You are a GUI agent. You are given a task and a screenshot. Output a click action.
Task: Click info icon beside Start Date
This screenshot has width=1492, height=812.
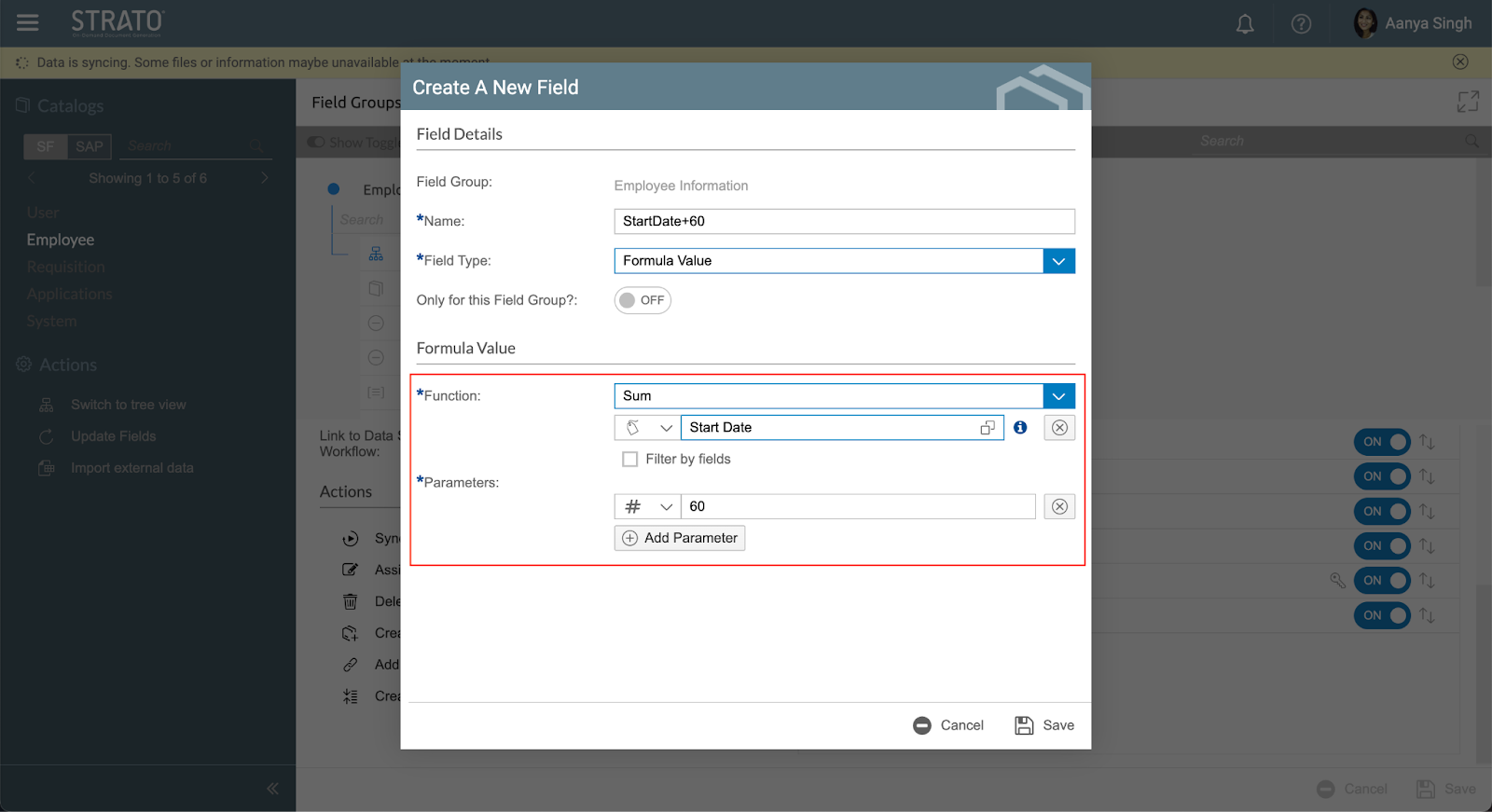(1020, 427)
